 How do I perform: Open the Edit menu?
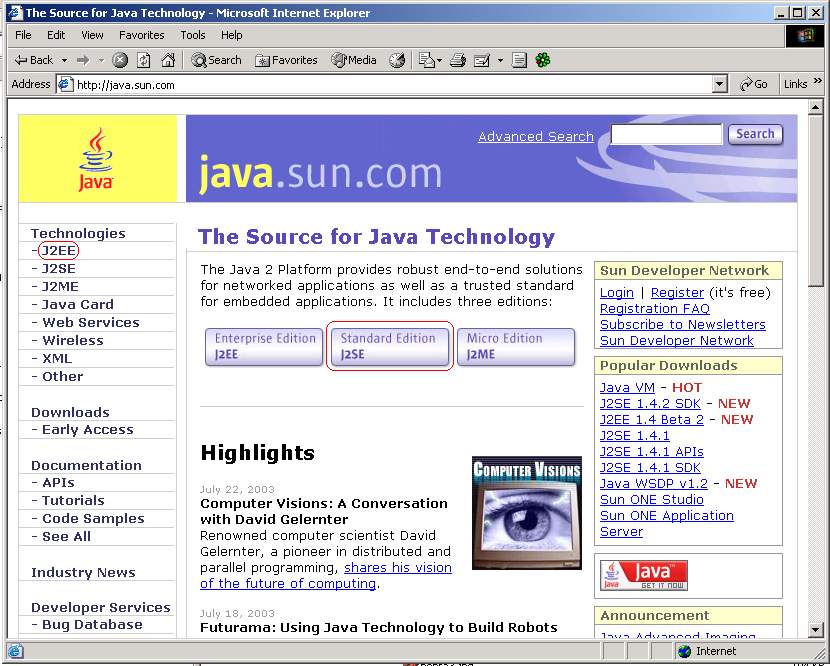56,35
